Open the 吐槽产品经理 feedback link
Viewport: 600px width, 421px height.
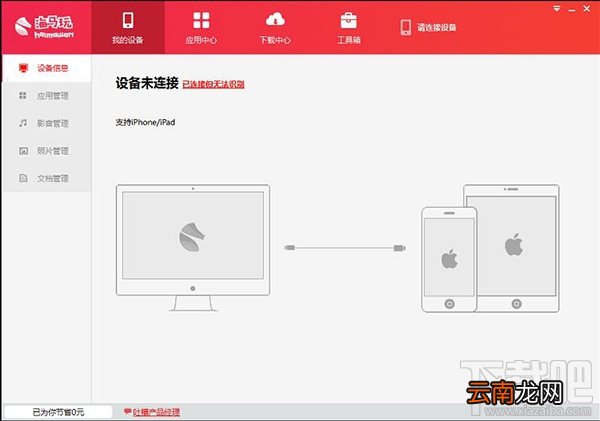point(156,412)
